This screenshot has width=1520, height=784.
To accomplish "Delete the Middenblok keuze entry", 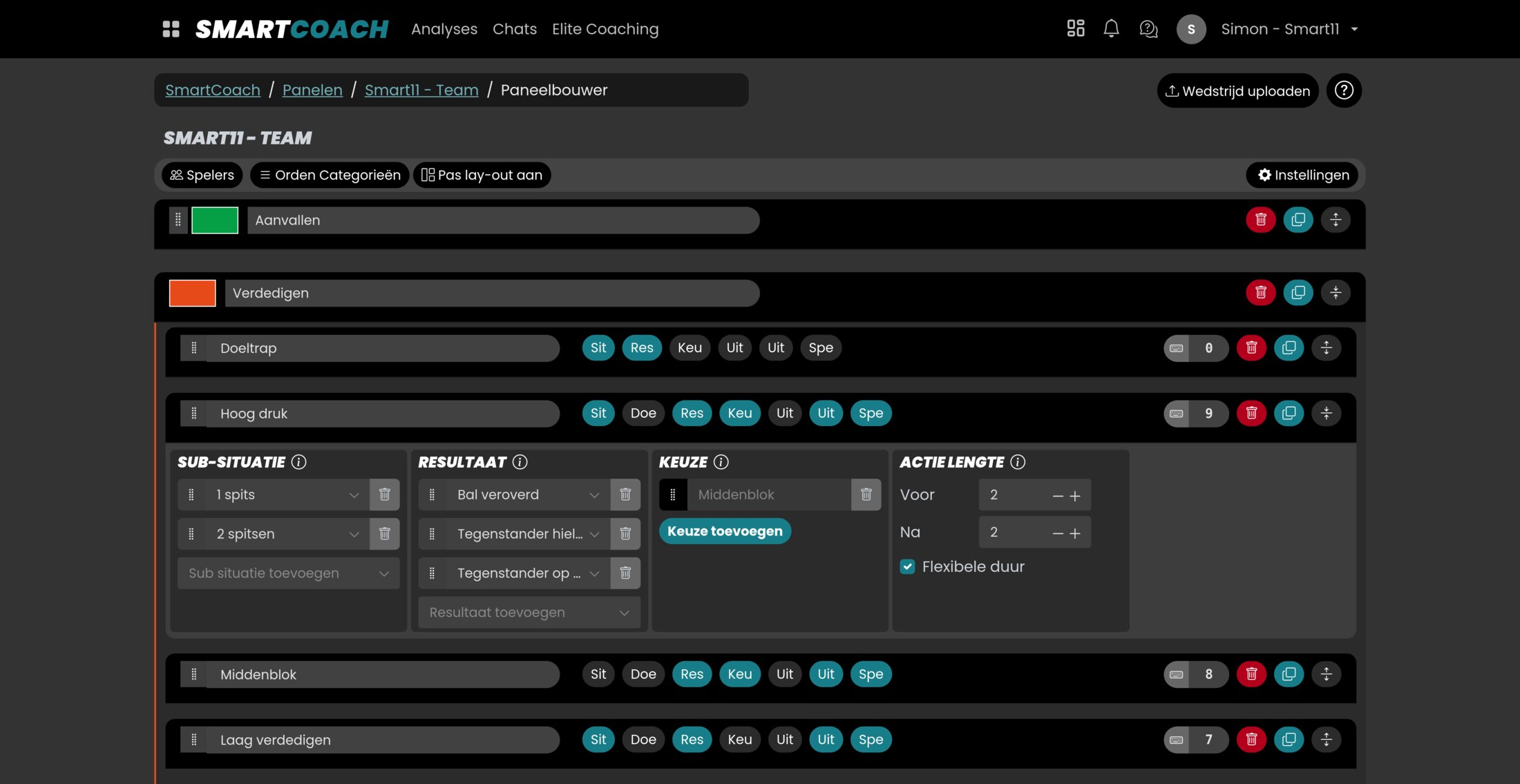I will [x=866, y=495].
